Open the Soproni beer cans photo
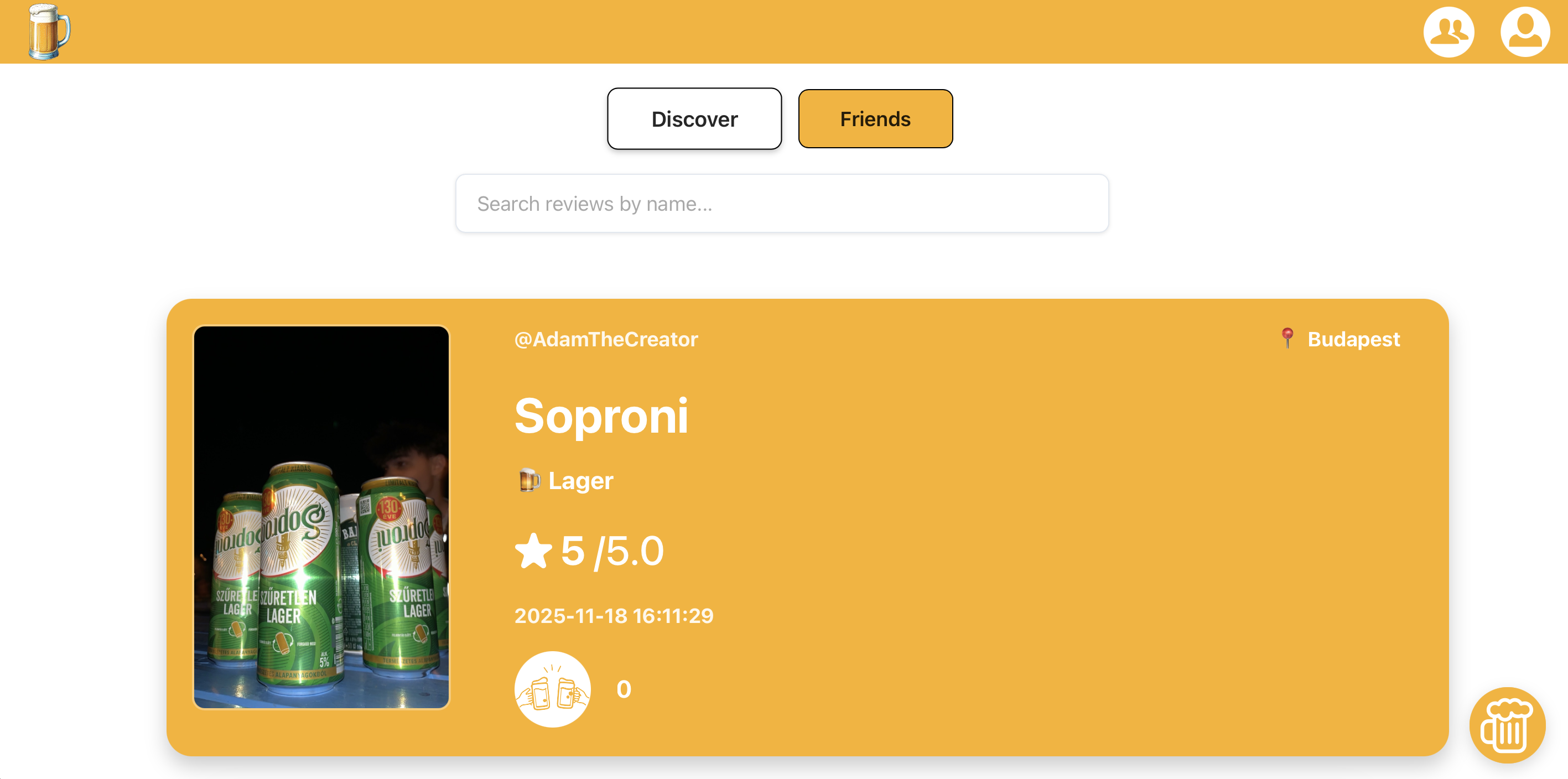1568x779 pixels. pos(321,517)
